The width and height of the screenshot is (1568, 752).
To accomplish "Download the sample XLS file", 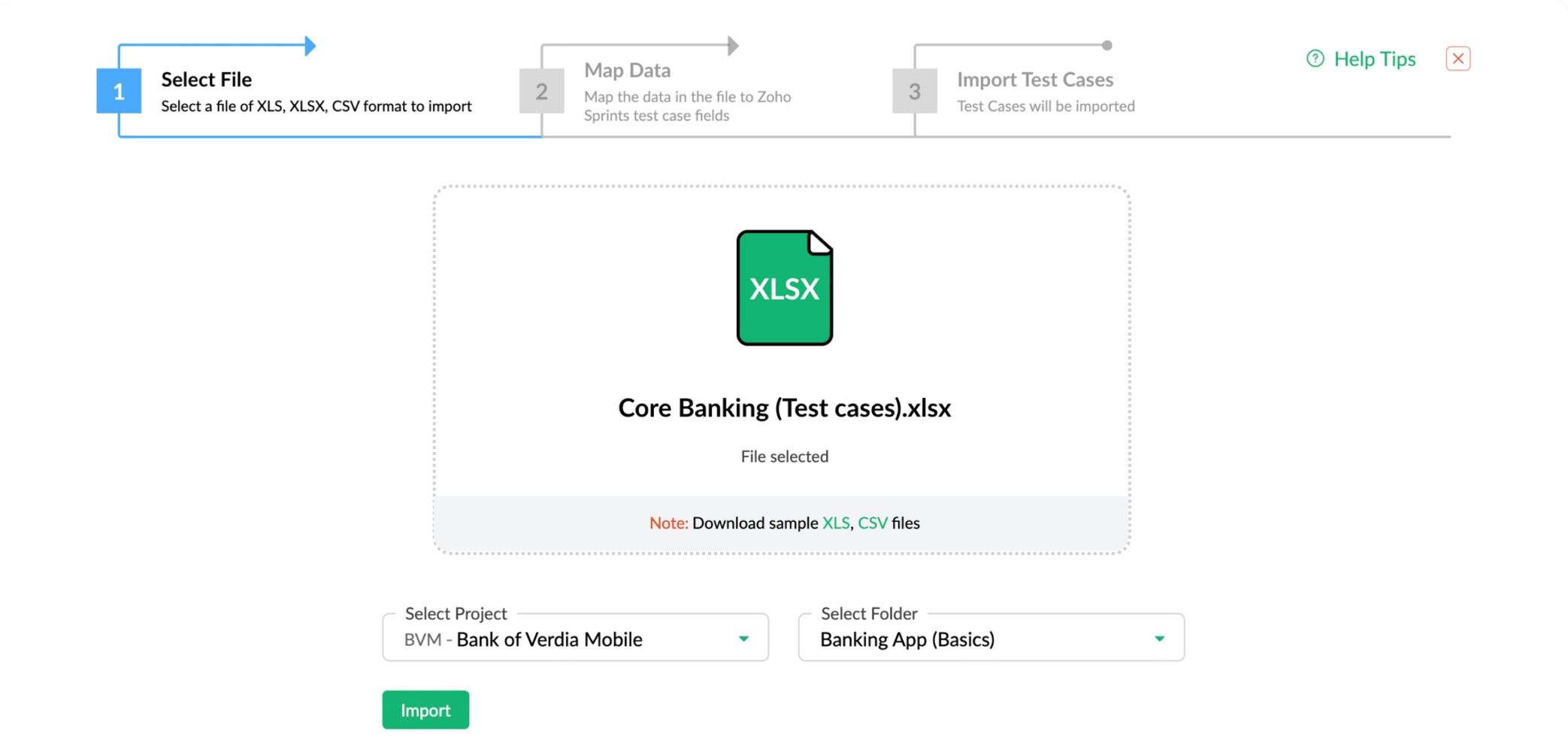I will point(835,523).
